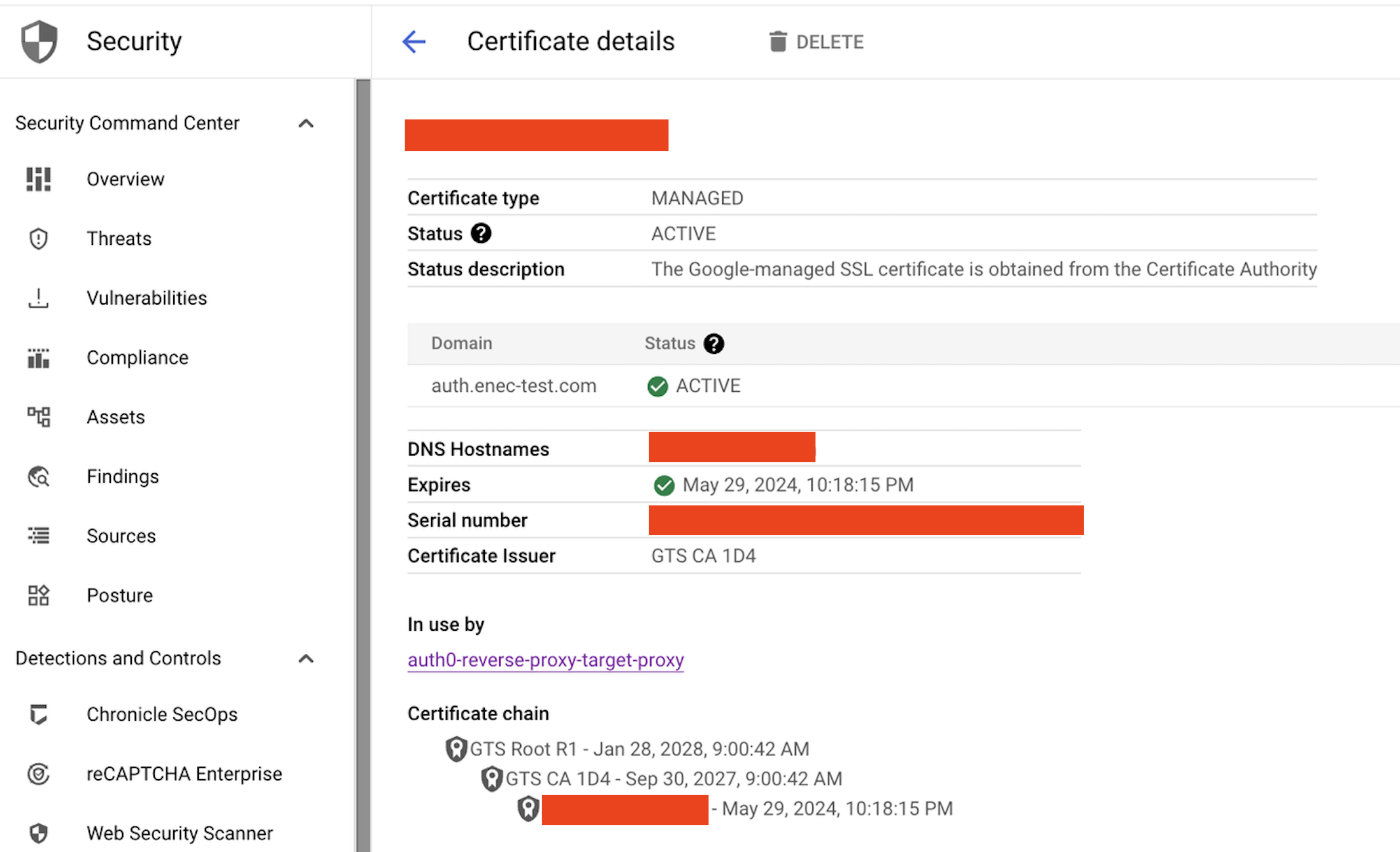1400x852 pixels.
Task: Open Overview dashboard icon
Action: click(39, 179)
